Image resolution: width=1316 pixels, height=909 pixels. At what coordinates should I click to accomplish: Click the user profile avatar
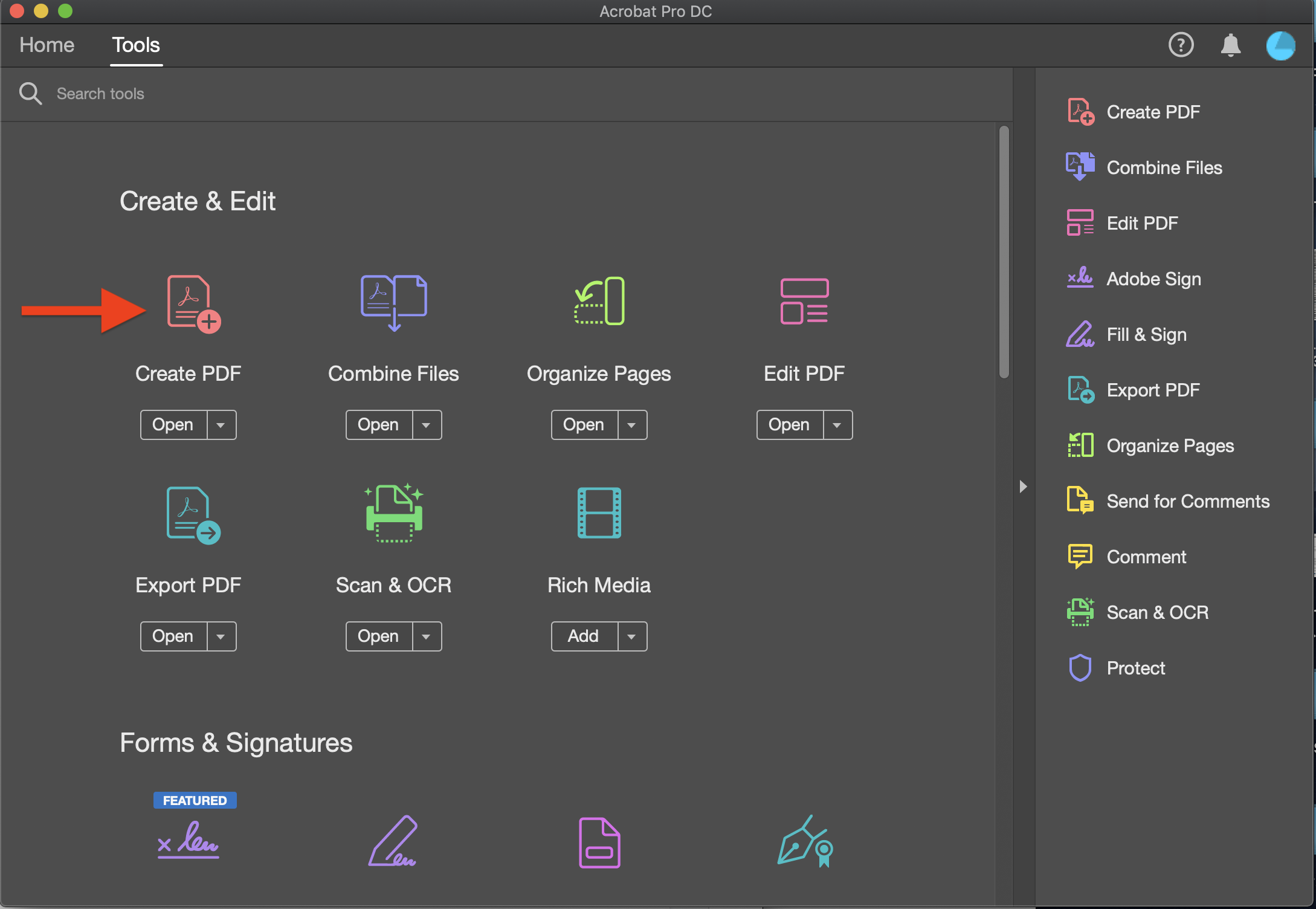click(1280, 45)
